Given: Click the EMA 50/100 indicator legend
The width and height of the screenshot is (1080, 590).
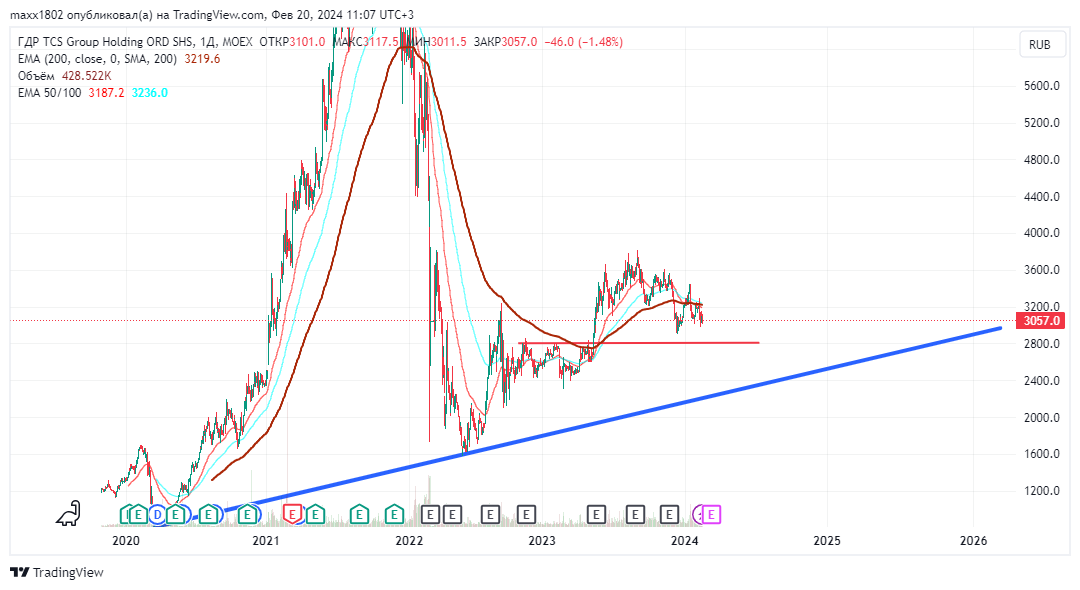Looking at the screenshot, I should [x=50, y=93].
